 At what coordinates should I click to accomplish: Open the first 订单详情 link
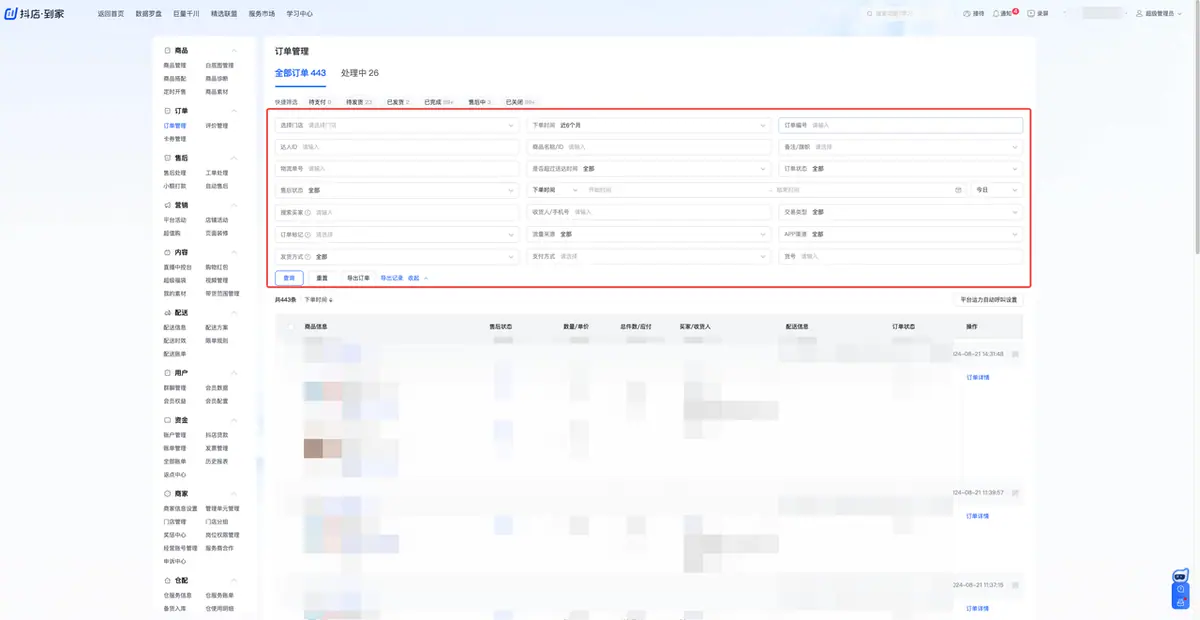(978, 377)
